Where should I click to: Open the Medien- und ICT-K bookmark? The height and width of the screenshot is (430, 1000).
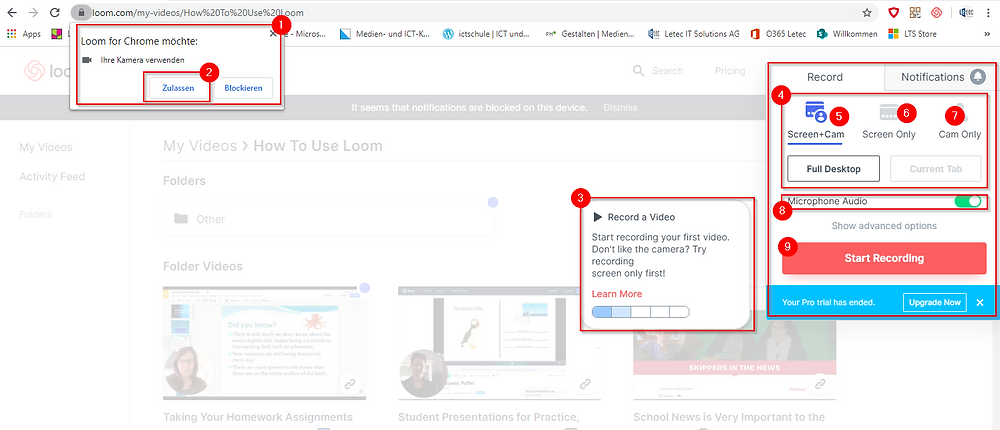point(386,34)
